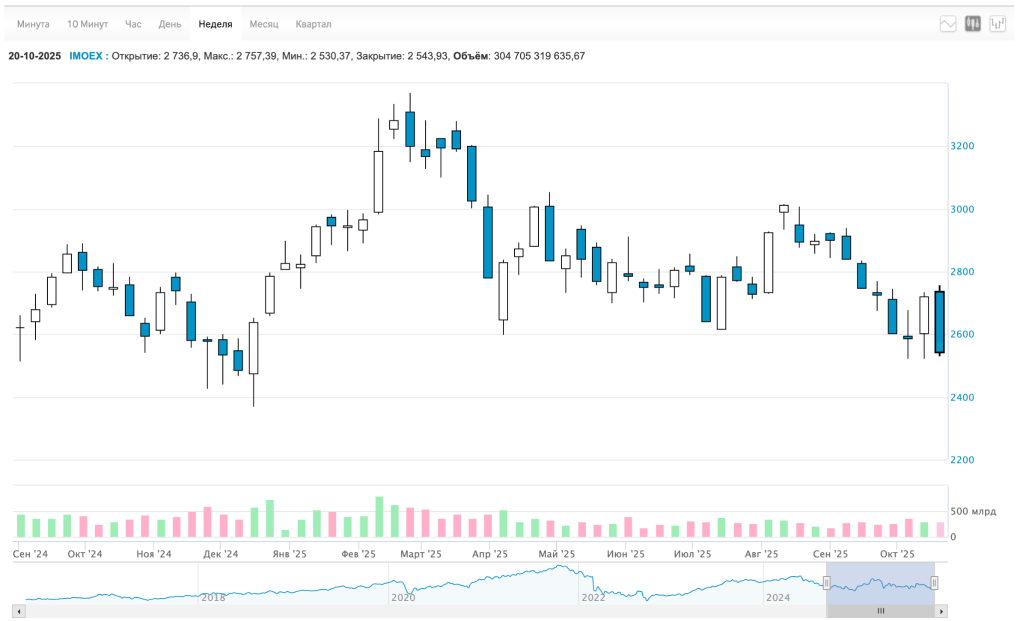This screenshot has width=1023, height=621.
Task: Select the OHLC bar chart icon
Action: point(998,24)
